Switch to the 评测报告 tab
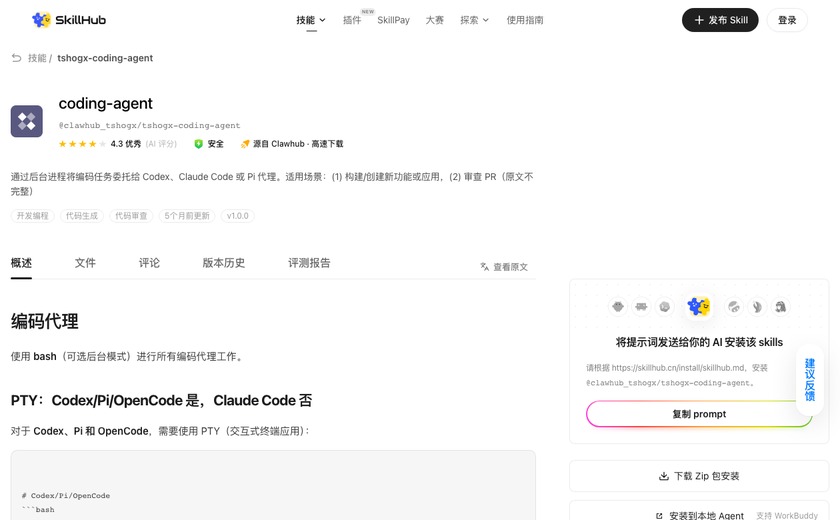840x520 pixels. coord(309,263)
